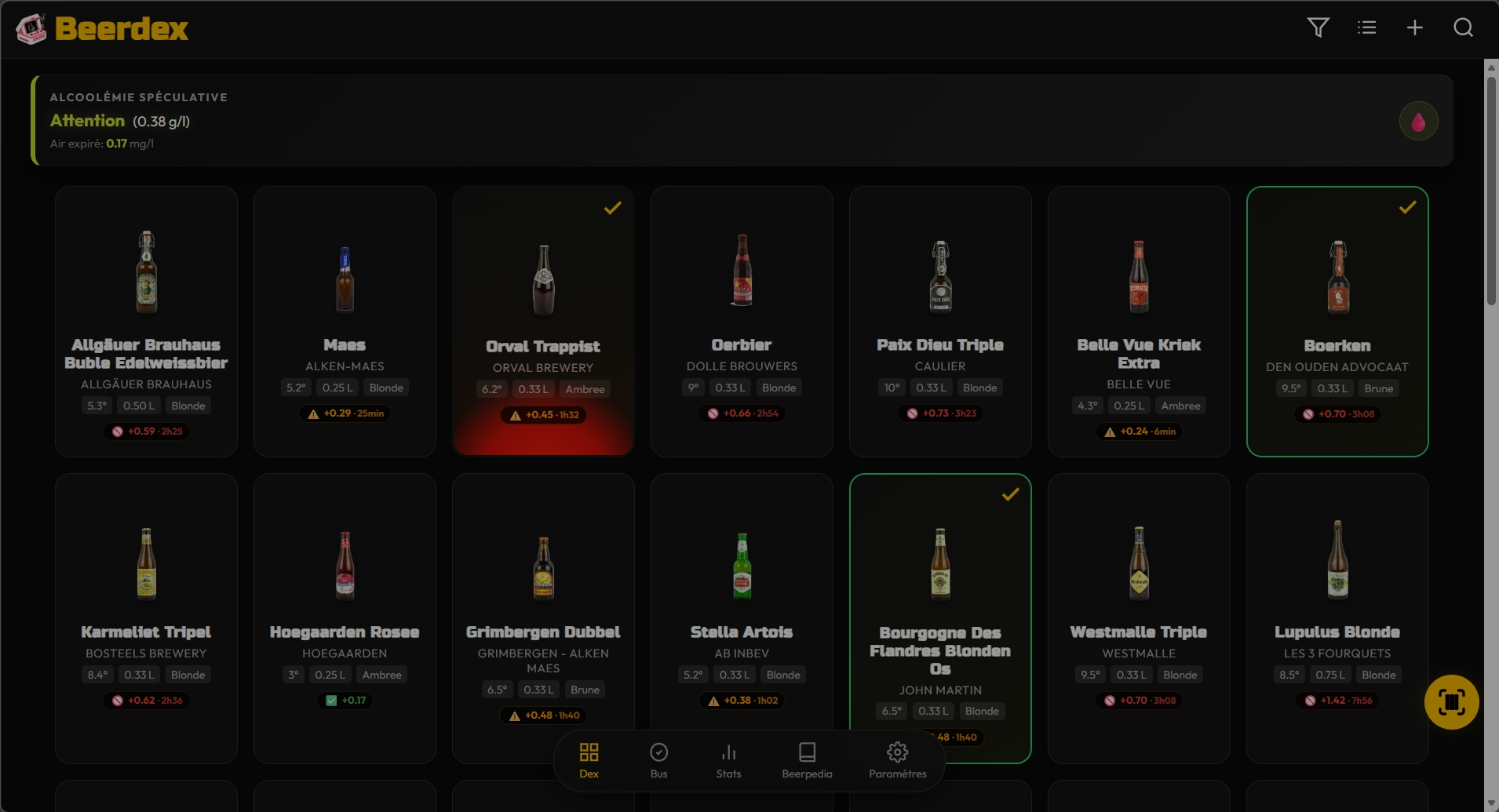Toggle checkmark on Boerken card

click(x=1407, y=207)
